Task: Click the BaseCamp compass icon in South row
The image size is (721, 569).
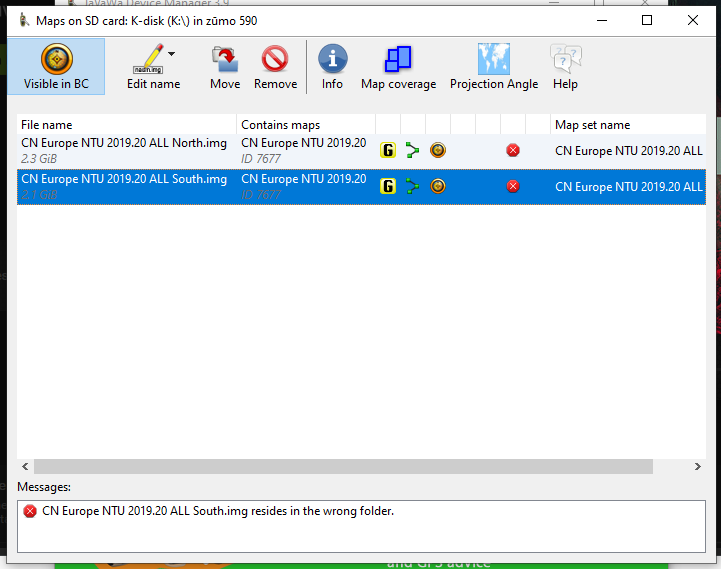Action: (x=438, y=186)
